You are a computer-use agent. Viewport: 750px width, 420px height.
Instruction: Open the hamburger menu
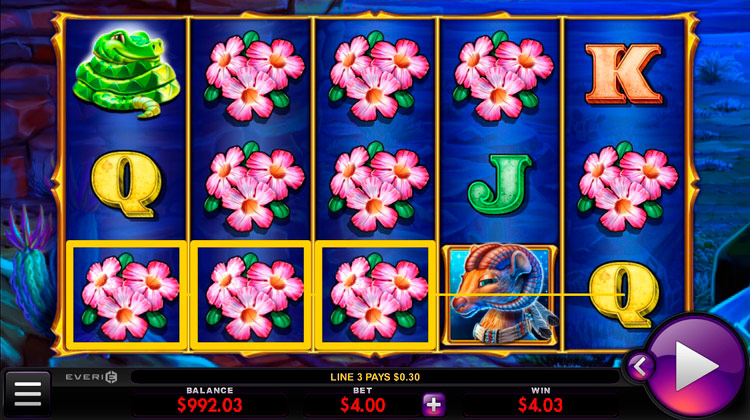click(x=28, y=394)
